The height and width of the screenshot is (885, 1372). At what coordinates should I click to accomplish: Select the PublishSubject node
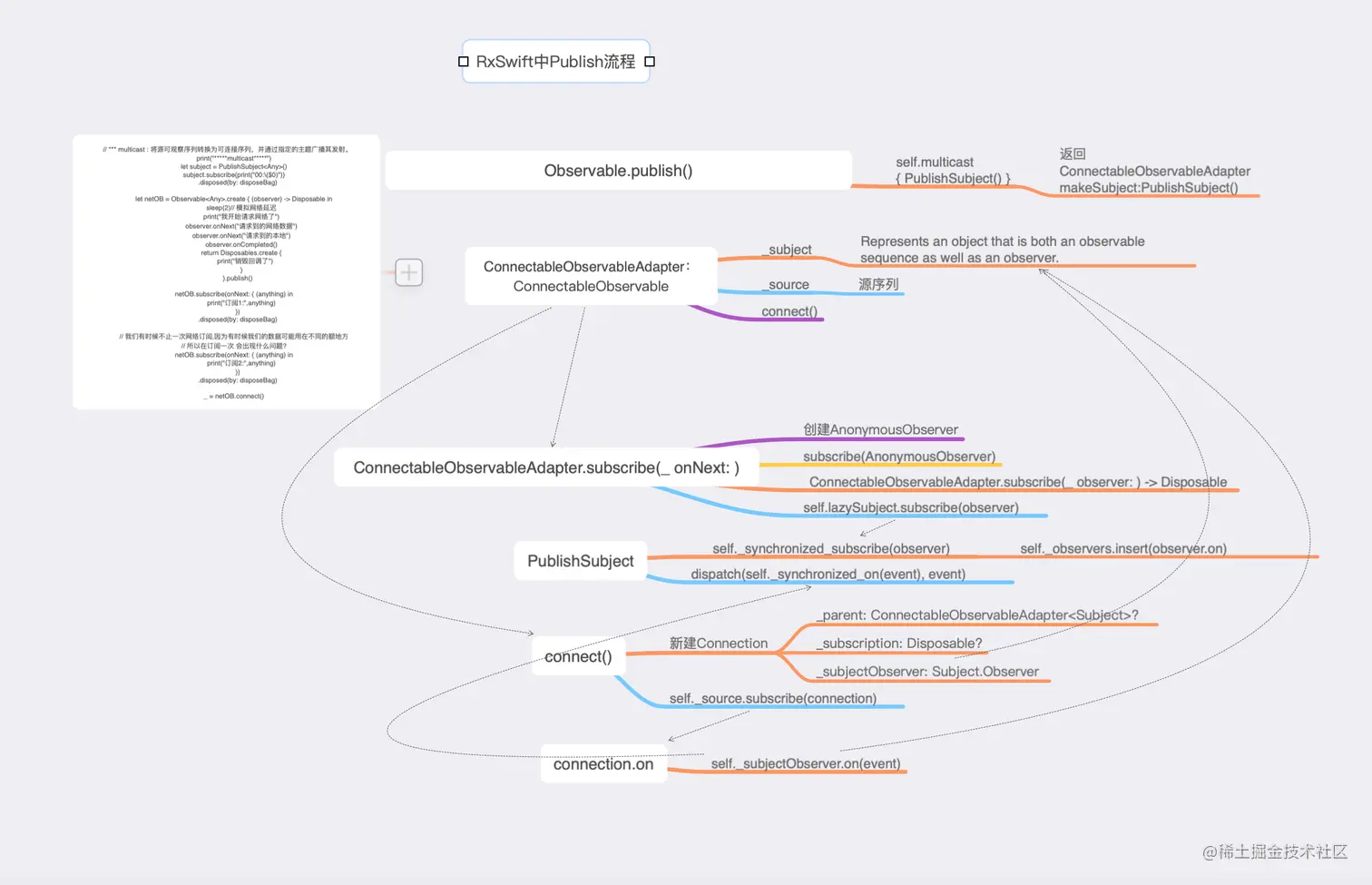[x=581, y=561]
